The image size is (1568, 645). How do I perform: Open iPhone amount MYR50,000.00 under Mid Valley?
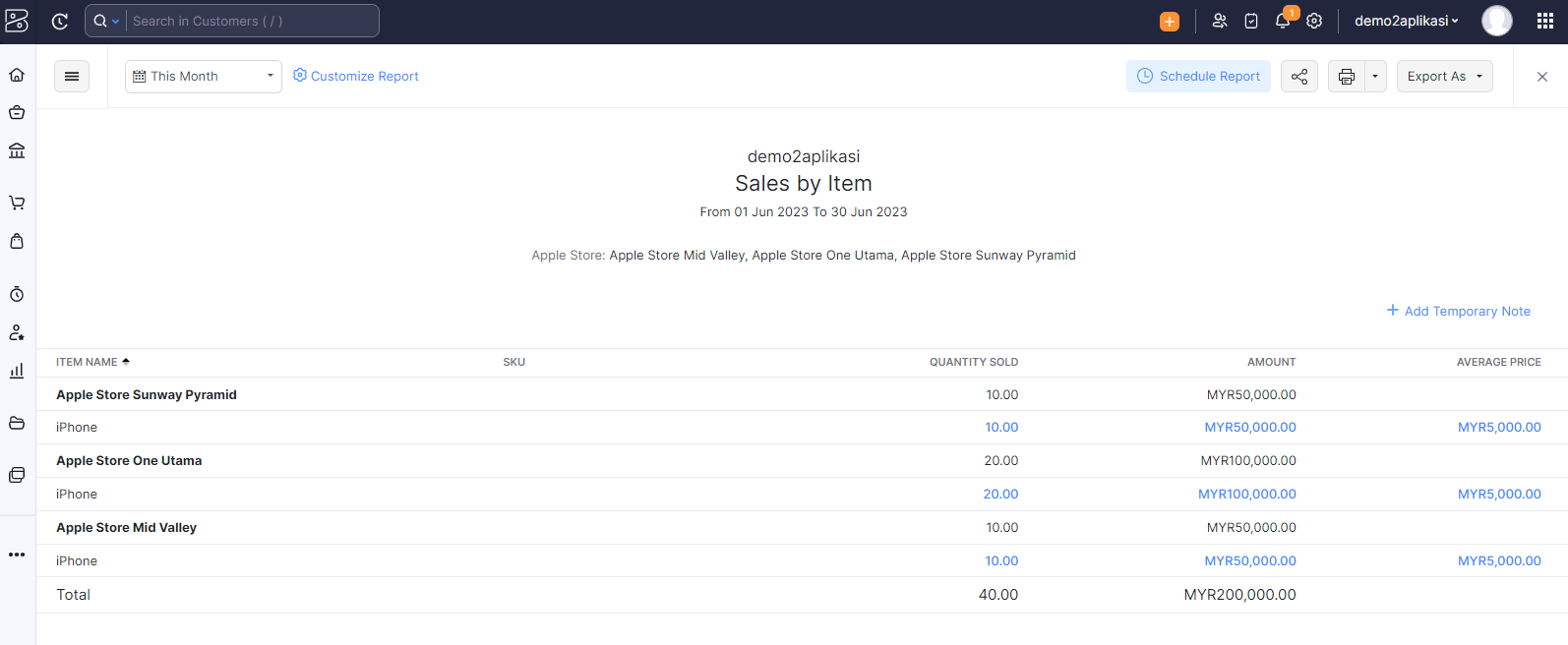coord(1250,560)
